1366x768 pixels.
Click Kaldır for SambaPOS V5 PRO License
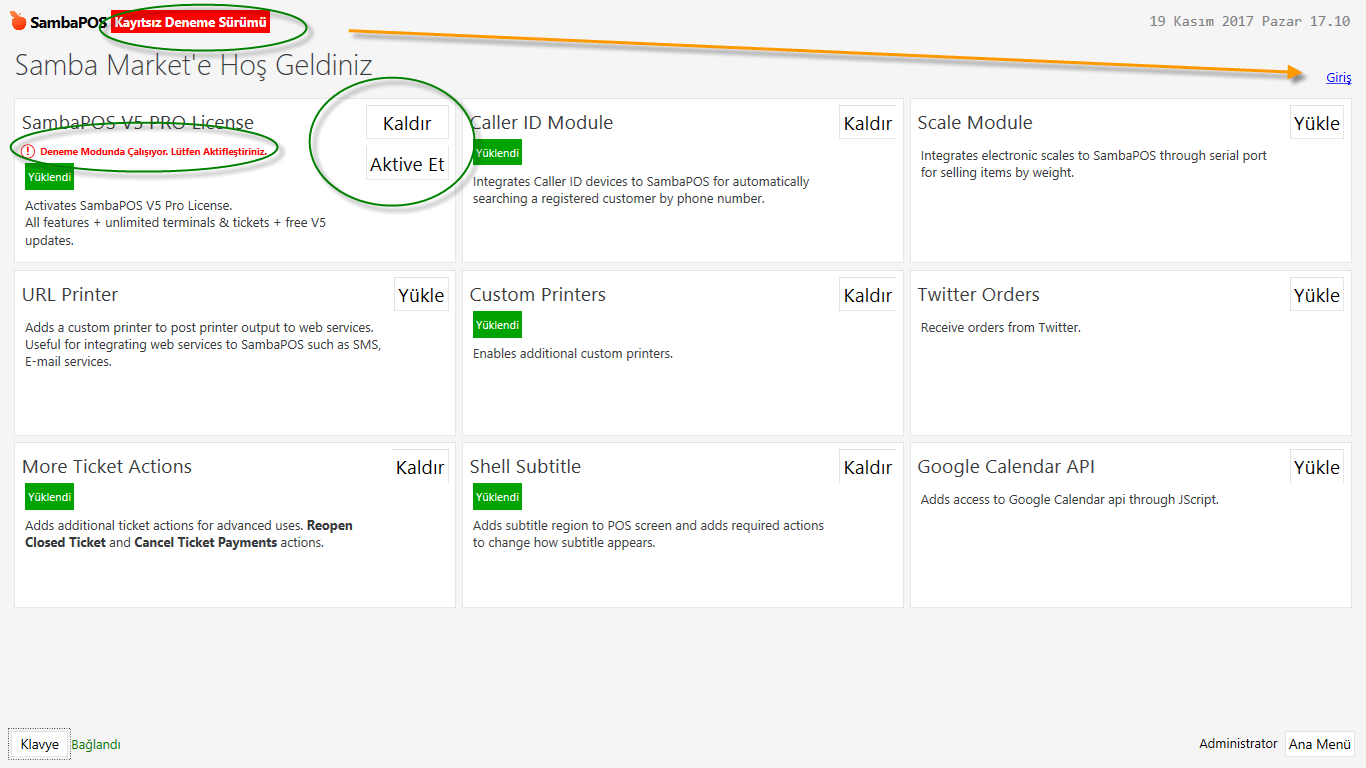[x=407, y=123]
